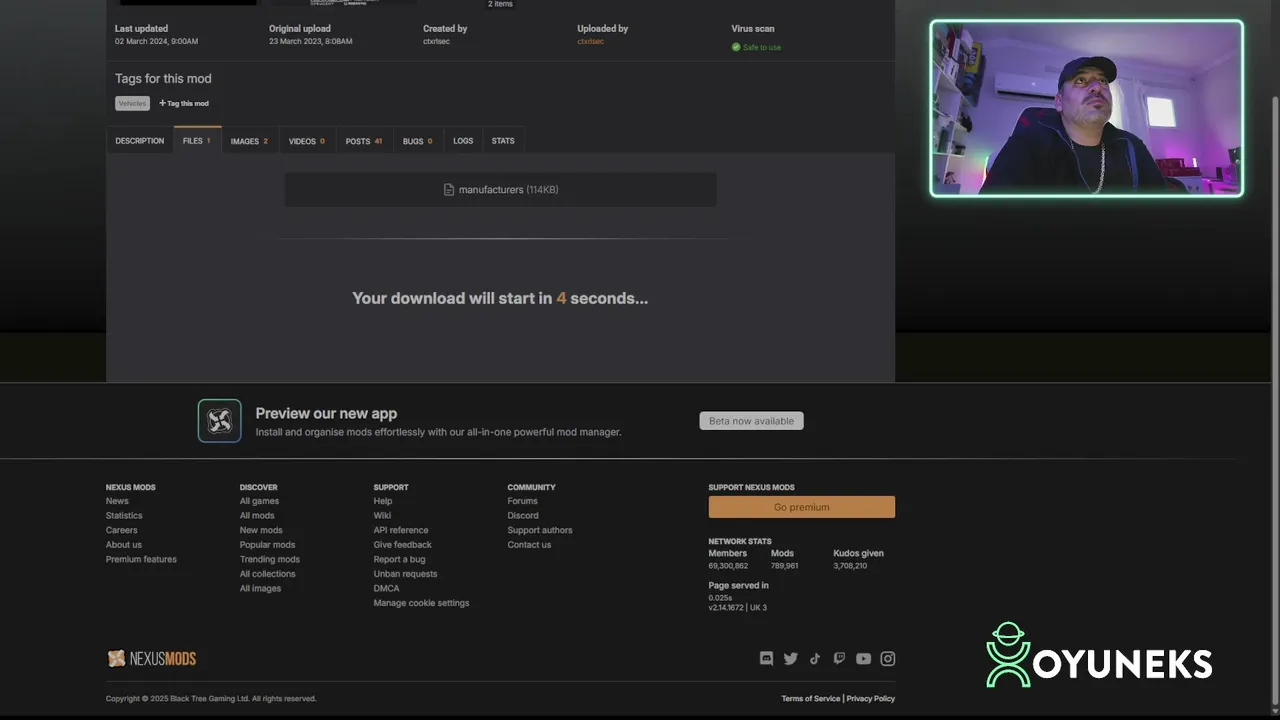Open News link in footer
This screenshot has height=720, width=1280.
coord(117,501)
